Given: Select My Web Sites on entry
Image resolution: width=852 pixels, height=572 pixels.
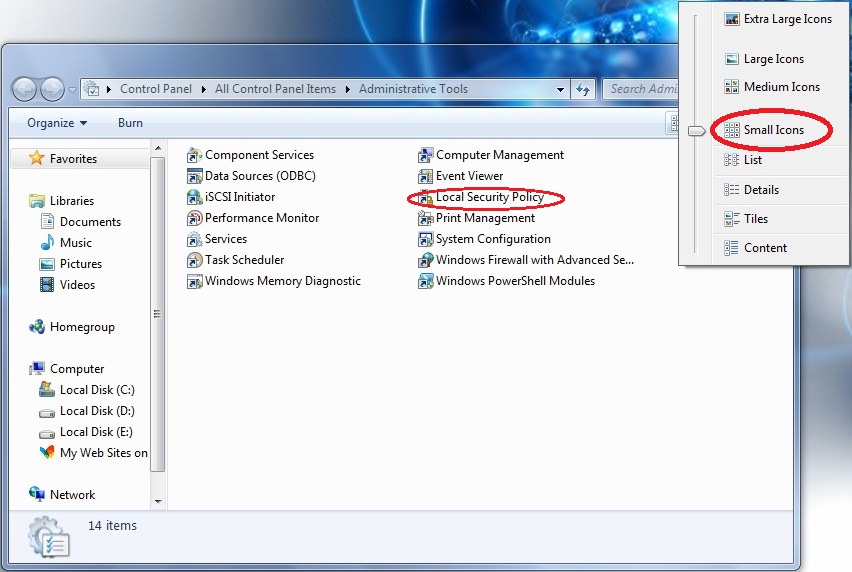Looking at the screenshot, I should pyautogui.click(x=93, y=452).
